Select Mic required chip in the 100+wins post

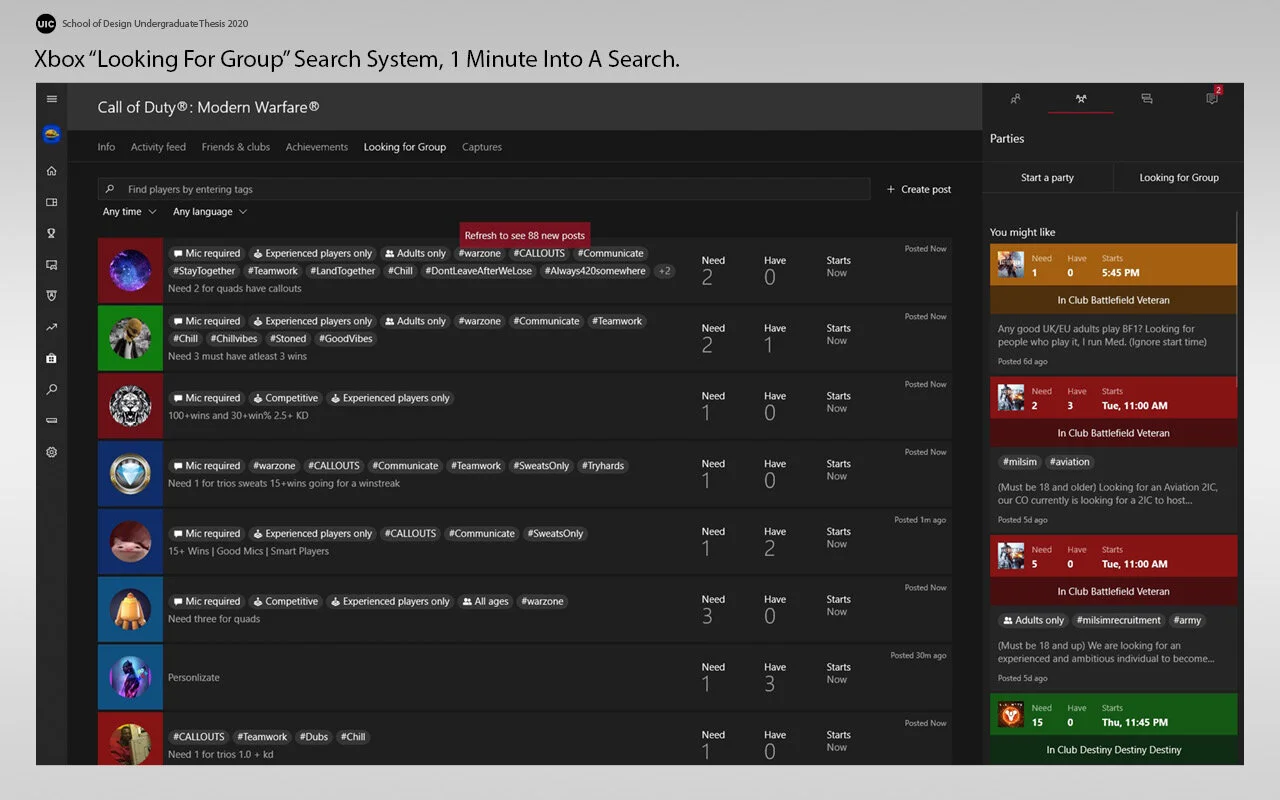(207, 398)
